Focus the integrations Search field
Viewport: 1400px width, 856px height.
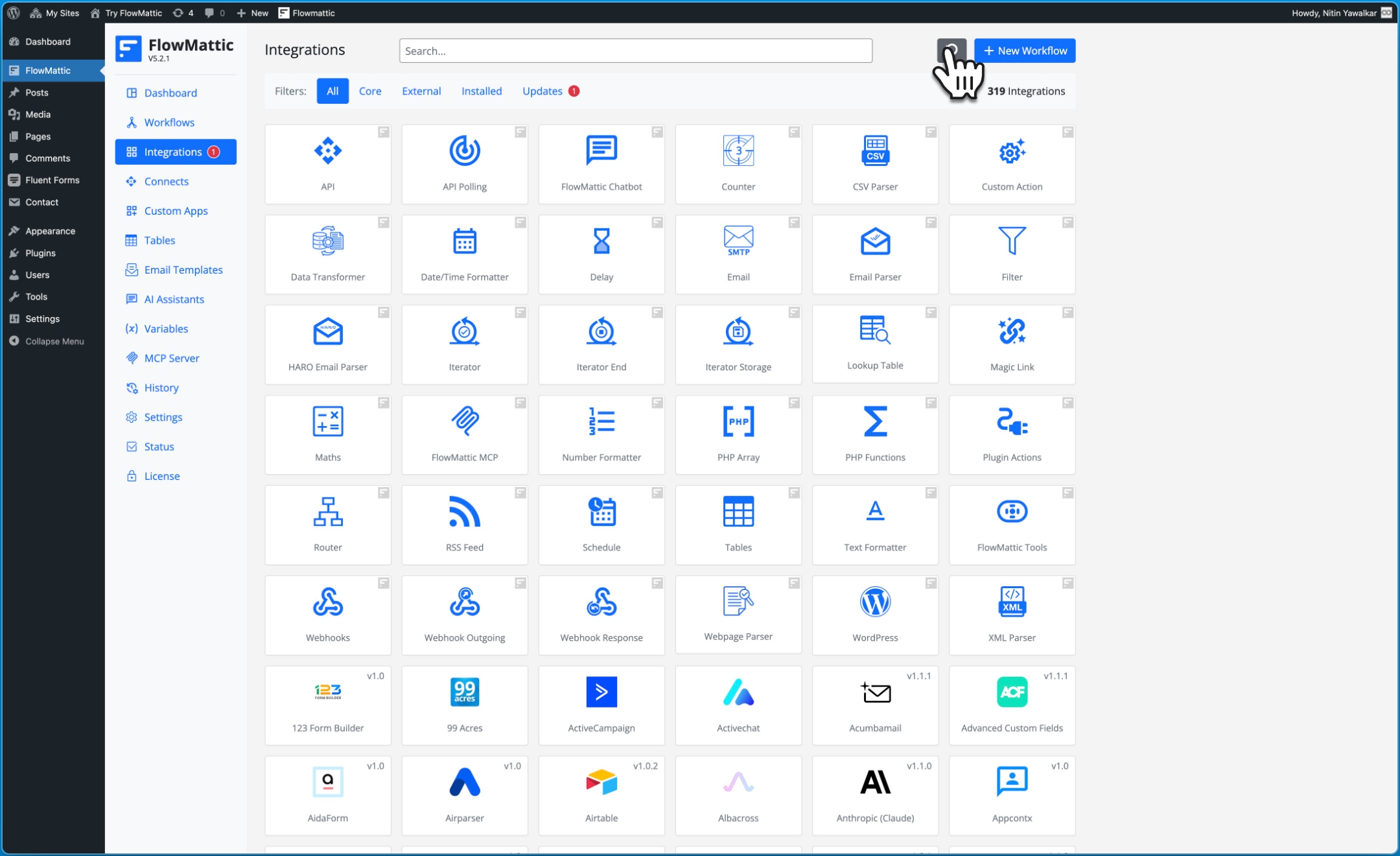pos(636,51)
